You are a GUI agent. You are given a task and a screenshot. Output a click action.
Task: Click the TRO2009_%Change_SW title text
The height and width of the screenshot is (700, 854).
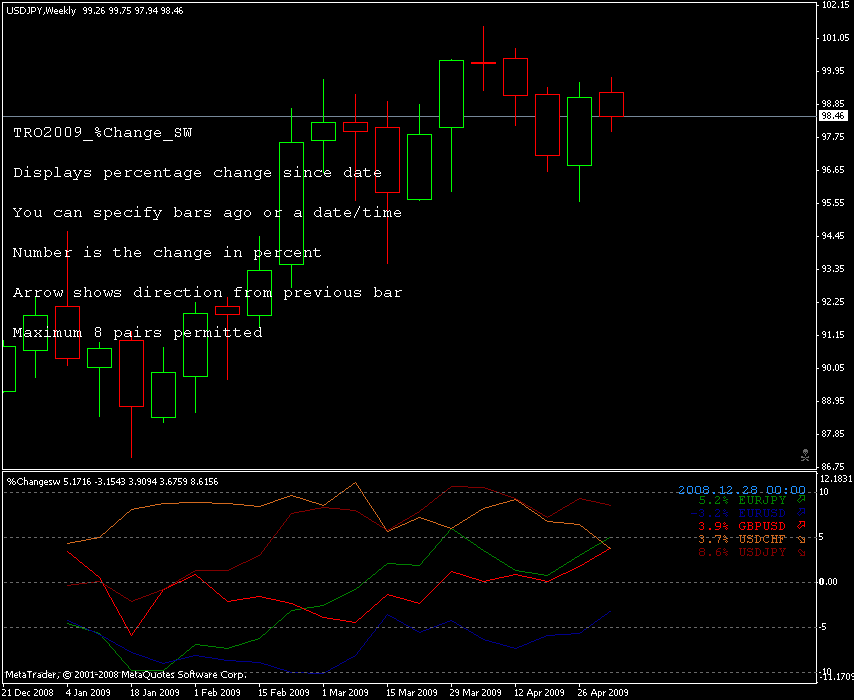[x=103, y=132]
